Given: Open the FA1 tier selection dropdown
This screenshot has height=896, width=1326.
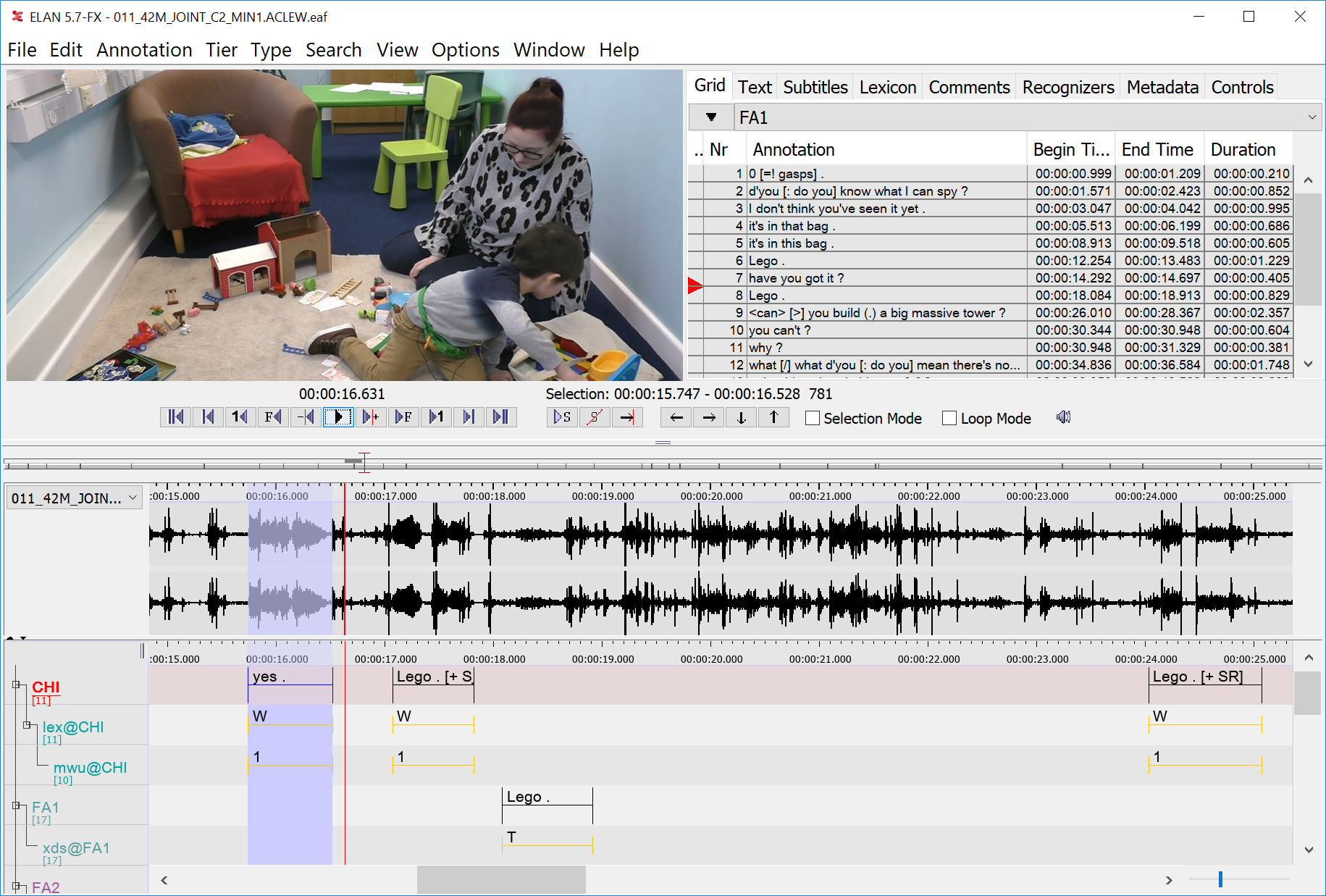Looking at the screenshot, I should [1312, 117].
